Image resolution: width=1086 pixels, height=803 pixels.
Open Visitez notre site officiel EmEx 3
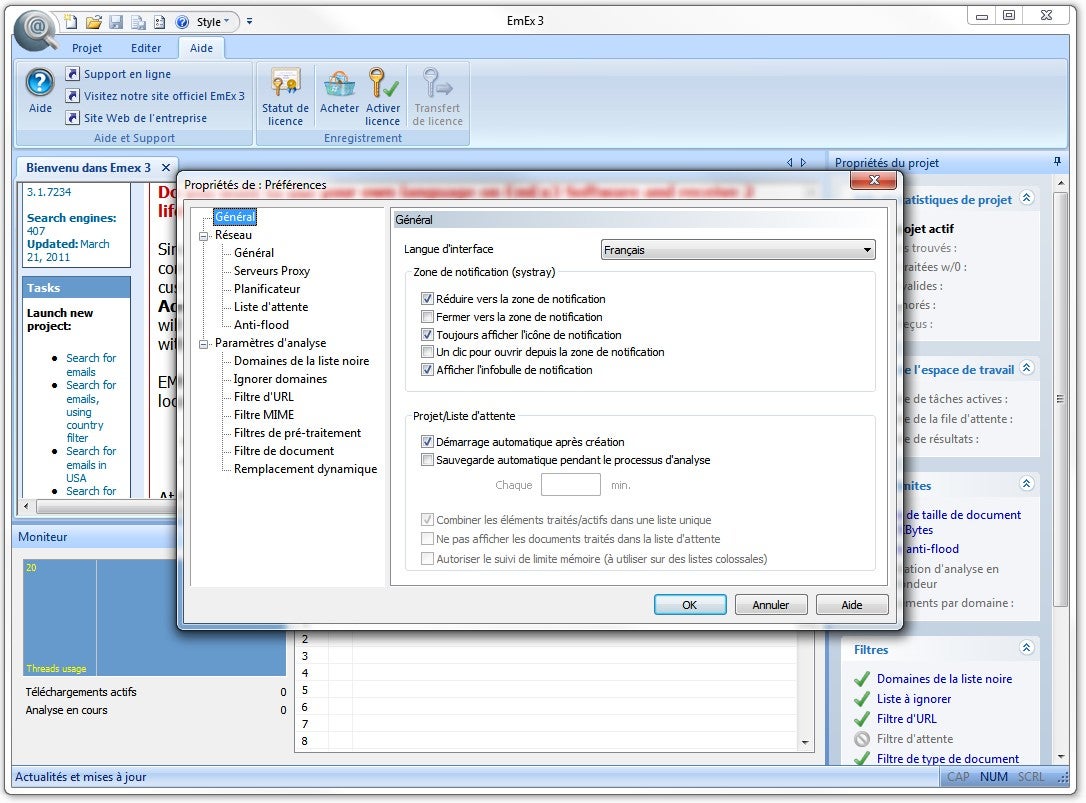click(155, 96)
